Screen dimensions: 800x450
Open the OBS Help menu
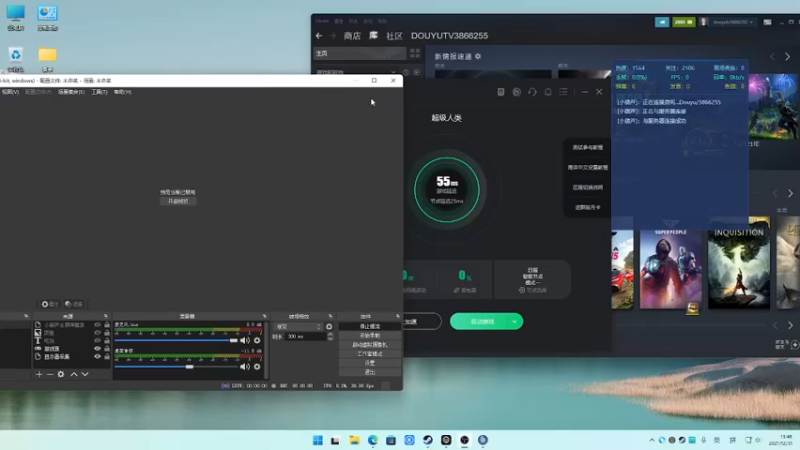[122, 92]
